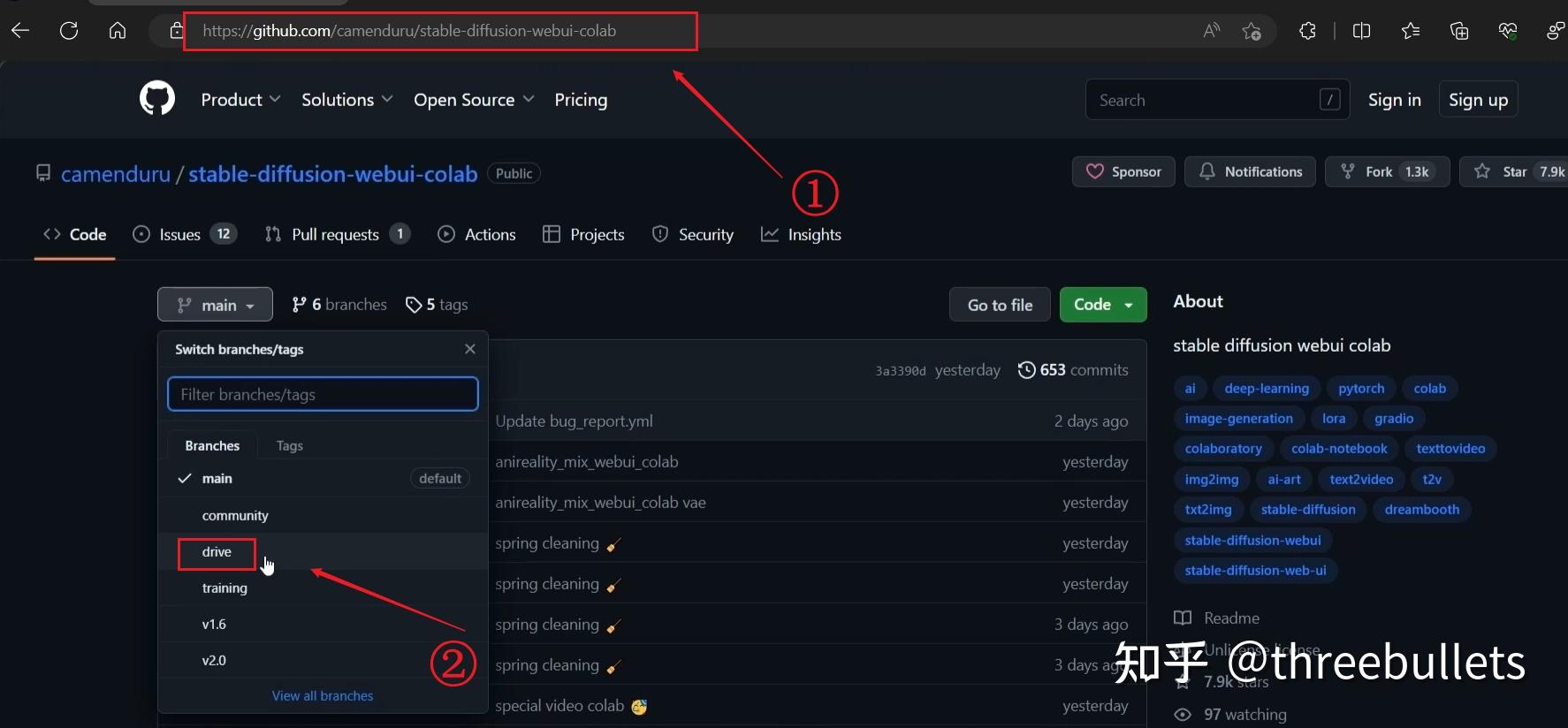This screenshot has height=728, width=1568.
Task: Open the main branch selector dropdown
Action: [215, 305]
